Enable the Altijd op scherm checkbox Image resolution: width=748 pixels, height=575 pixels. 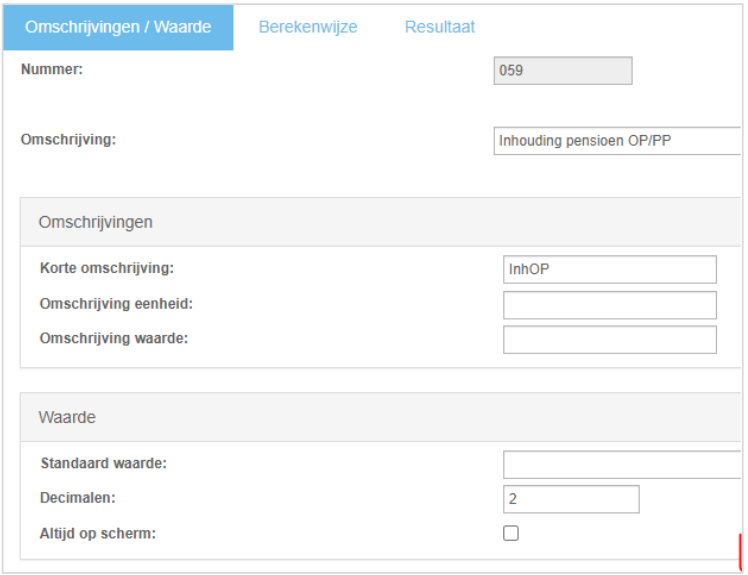(x=511, y=533)
